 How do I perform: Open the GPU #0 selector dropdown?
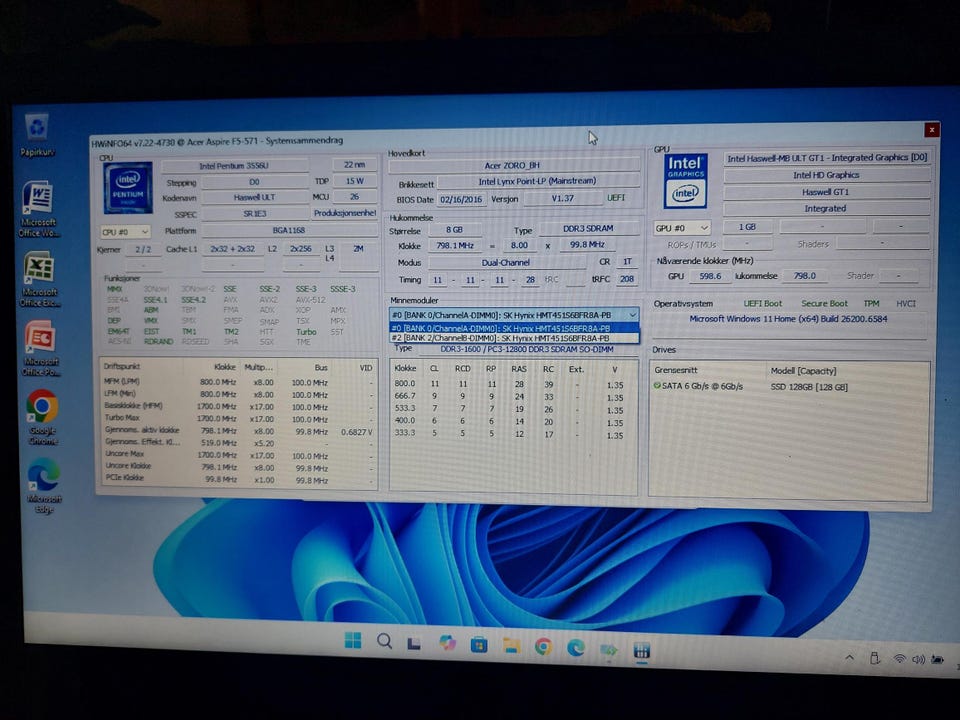point(681,228)
